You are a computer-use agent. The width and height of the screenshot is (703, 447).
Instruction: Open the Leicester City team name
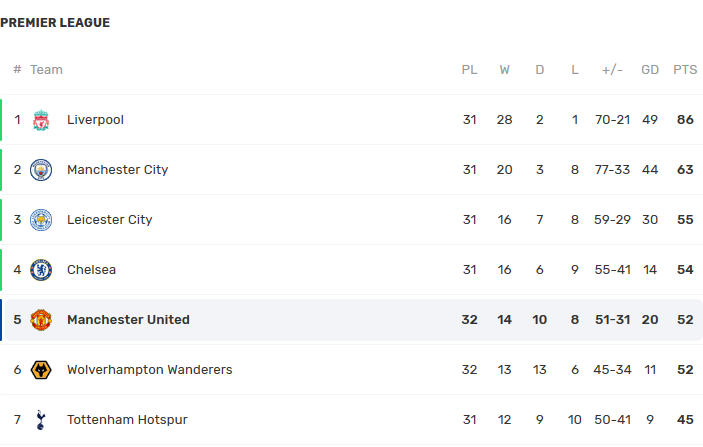coord(109,220)
